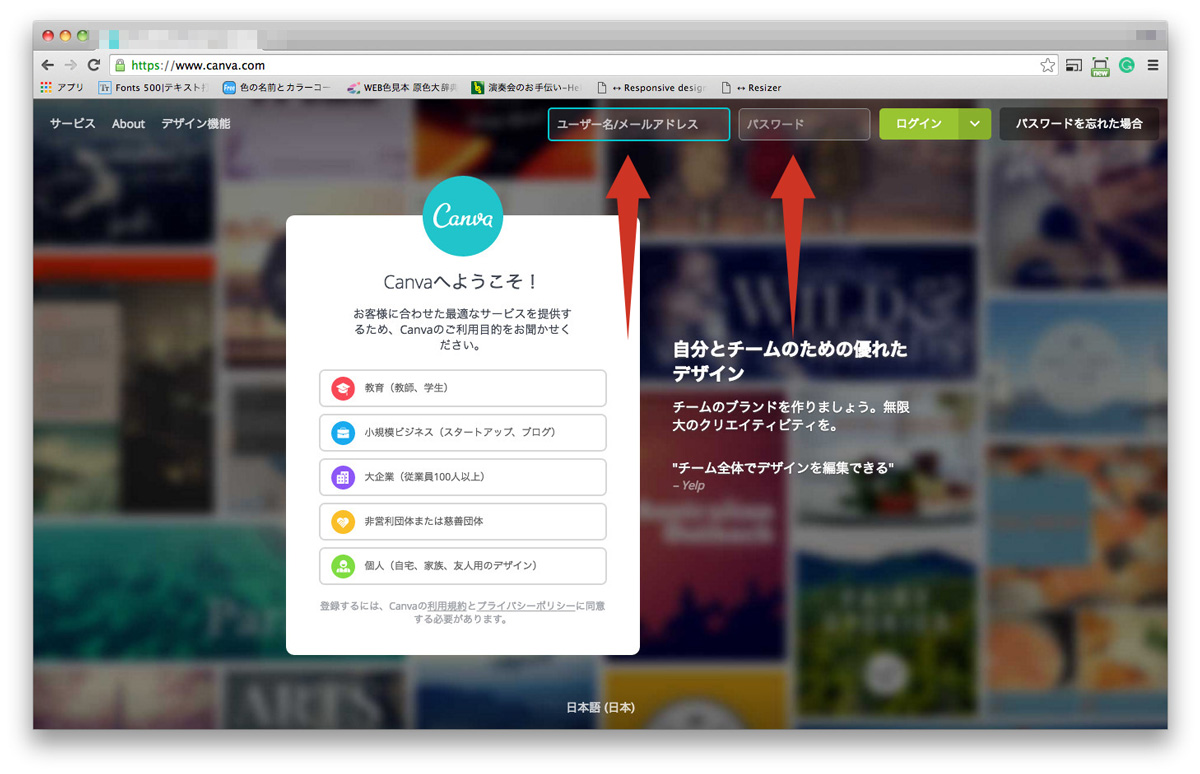Select 教育（教師、学生） option
1200x774 pixels.
pos(463,388)
